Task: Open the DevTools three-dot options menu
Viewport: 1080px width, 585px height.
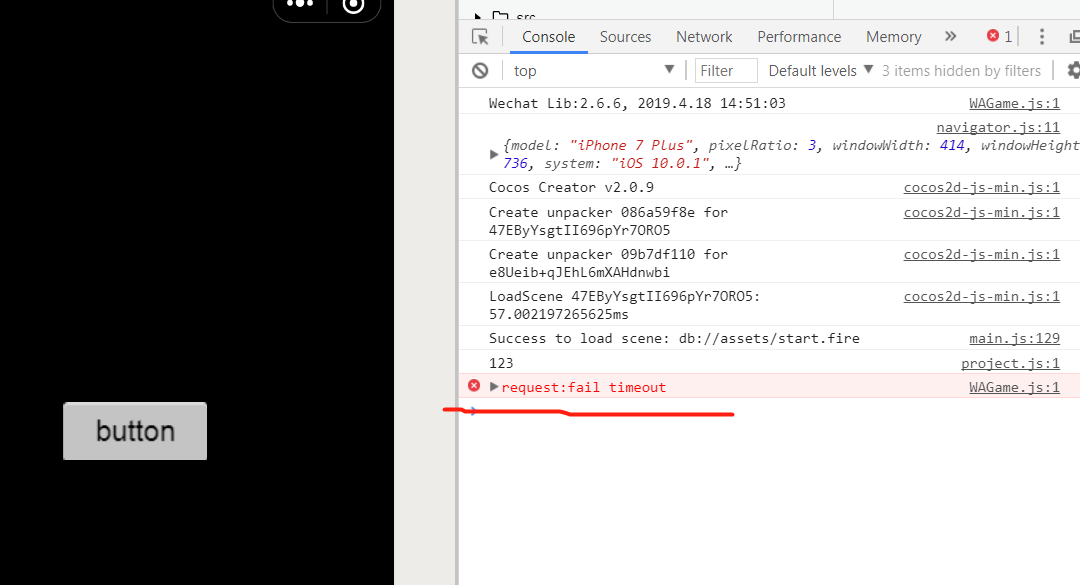Action: (1042, 37)
